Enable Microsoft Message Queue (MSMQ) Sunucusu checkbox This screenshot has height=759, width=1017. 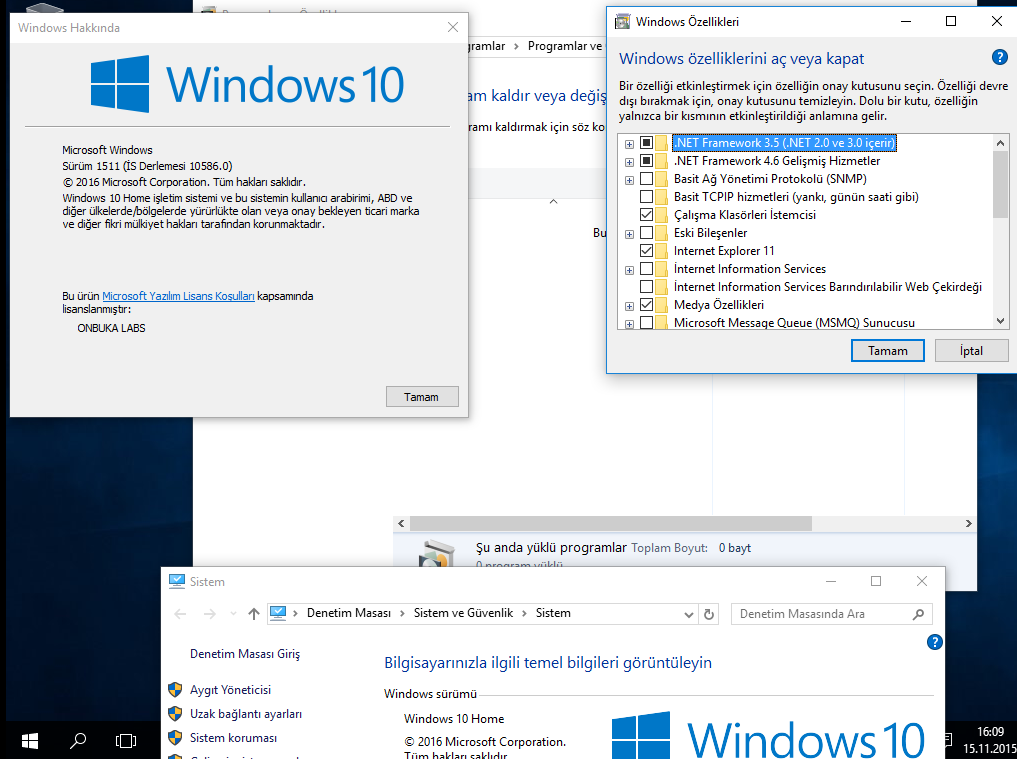[x=647, y=322]
